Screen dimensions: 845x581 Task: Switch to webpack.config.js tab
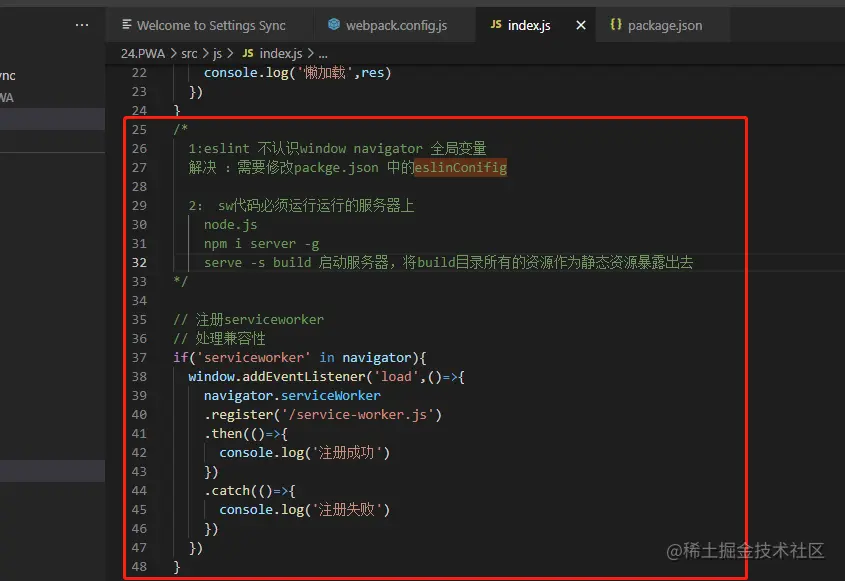[396, 25]
